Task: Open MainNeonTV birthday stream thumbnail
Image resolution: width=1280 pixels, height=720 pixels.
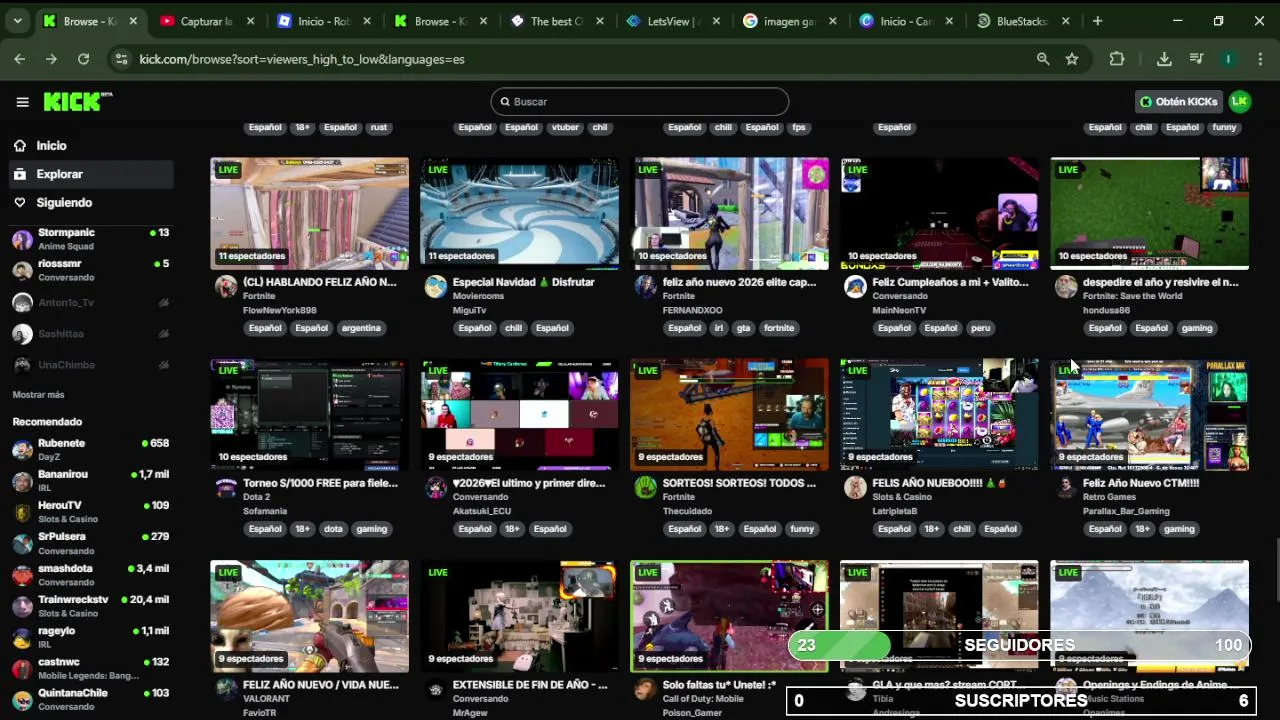Action: coord(939,213)
